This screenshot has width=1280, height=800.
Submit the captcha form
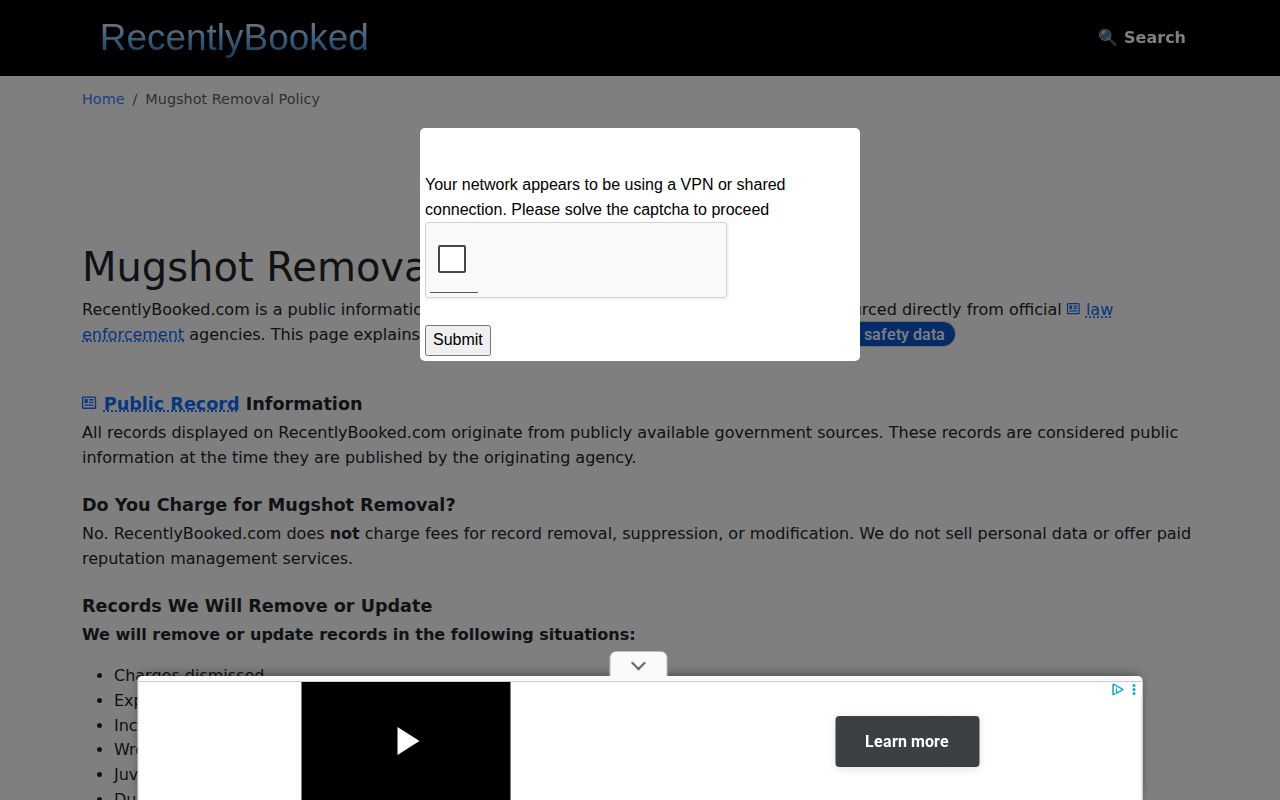(x=458, y=340)
